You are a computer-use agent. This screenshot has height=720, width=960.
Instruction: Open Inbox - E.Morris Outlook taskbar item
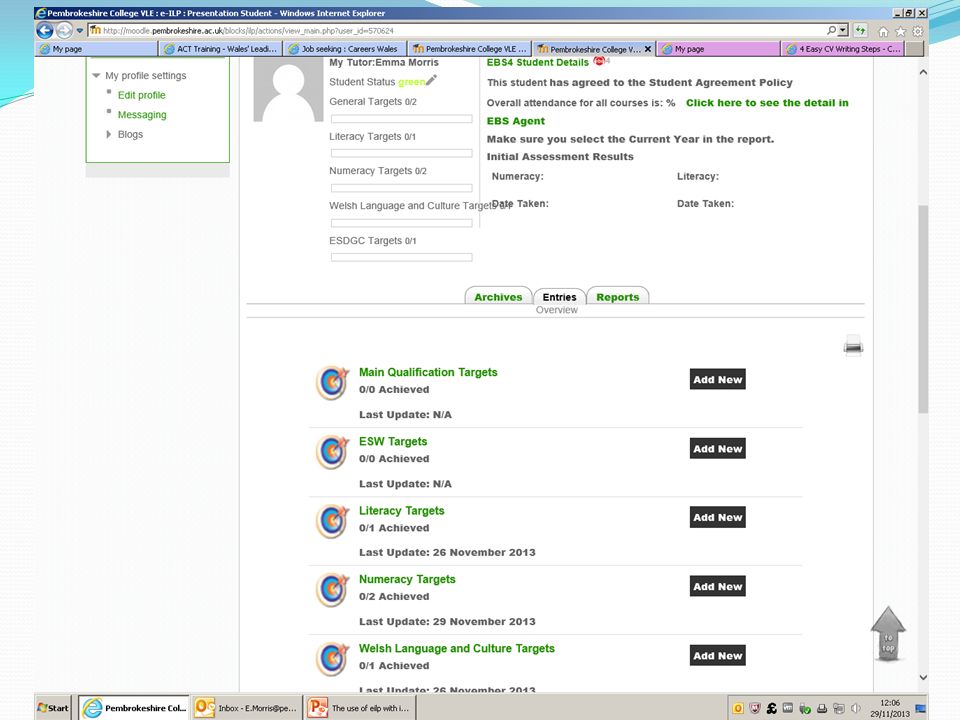click(x=247, y=708)
